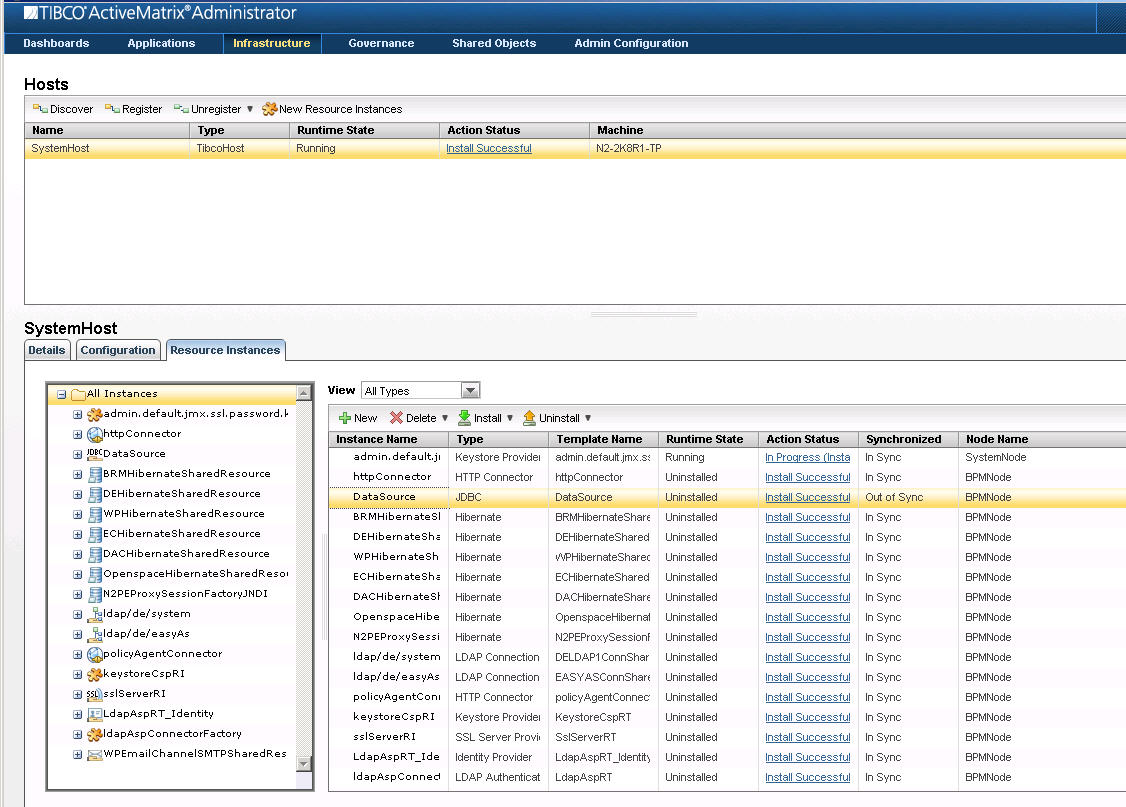Switch to the Details tab
The width and height of the screenshot is (1126, 807).
pyautogui.click(x=47, y=350)
